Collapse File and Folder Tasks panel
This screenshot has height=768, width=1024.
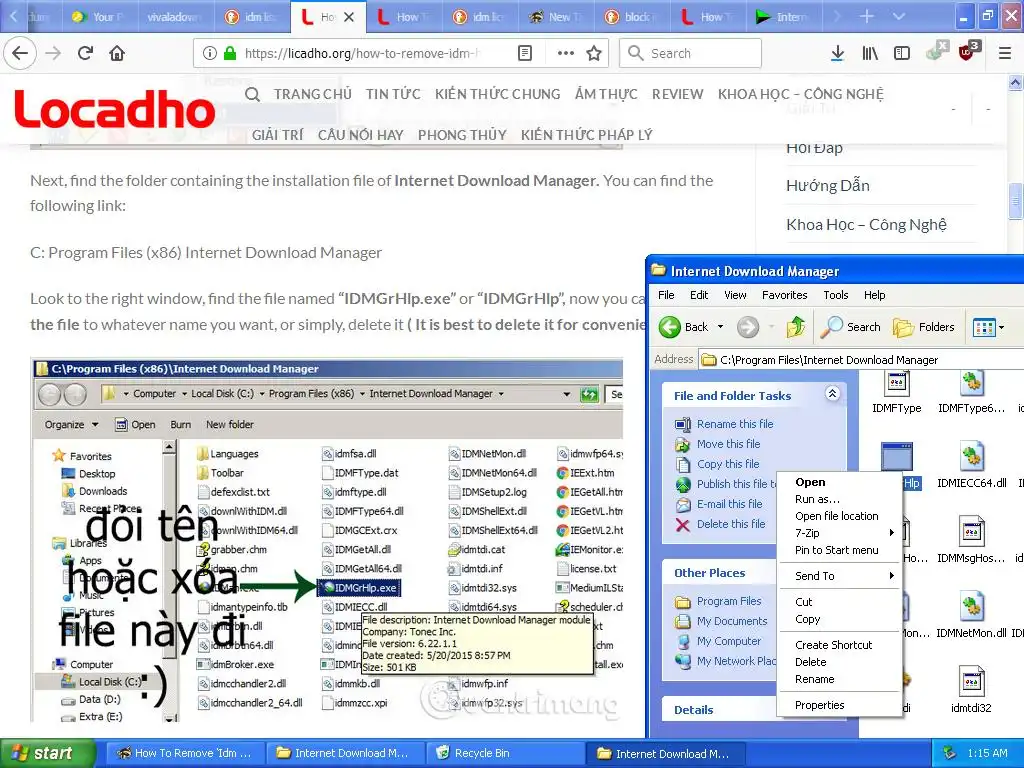(x=832, y=393)
